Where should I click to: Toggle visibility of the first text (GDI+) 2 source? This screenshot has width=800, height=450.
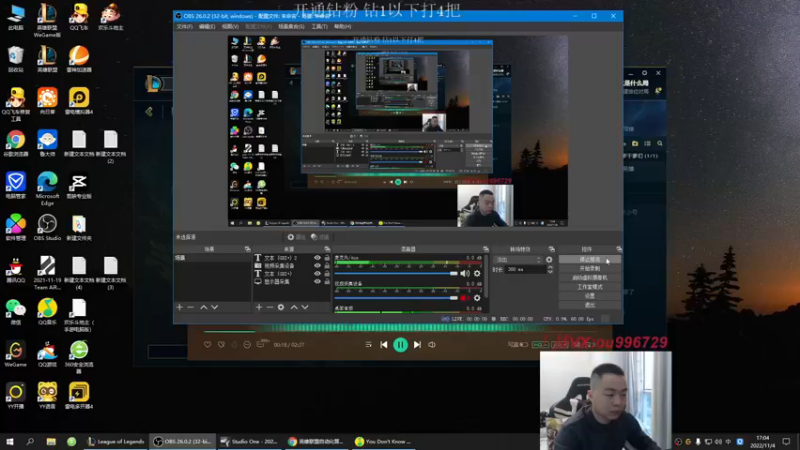(x=317, y=258)
